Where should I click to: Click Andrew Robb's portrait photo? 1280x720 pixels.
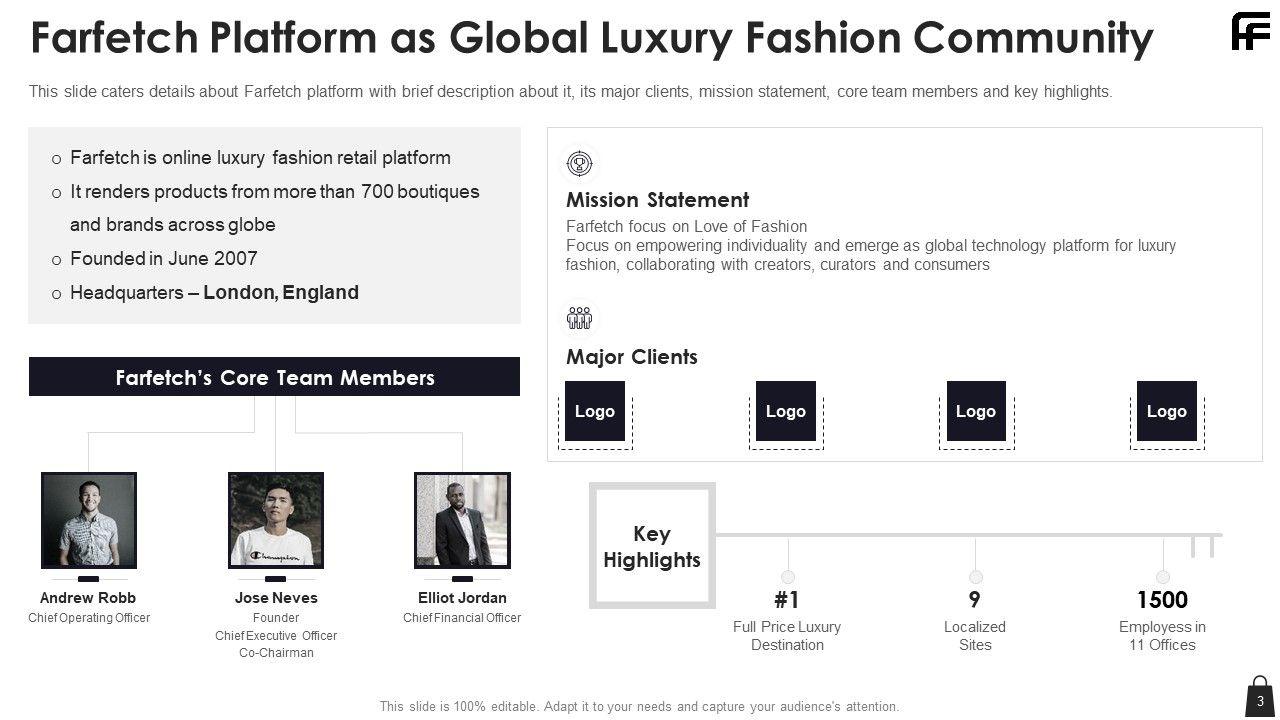(x=89, y=520)
